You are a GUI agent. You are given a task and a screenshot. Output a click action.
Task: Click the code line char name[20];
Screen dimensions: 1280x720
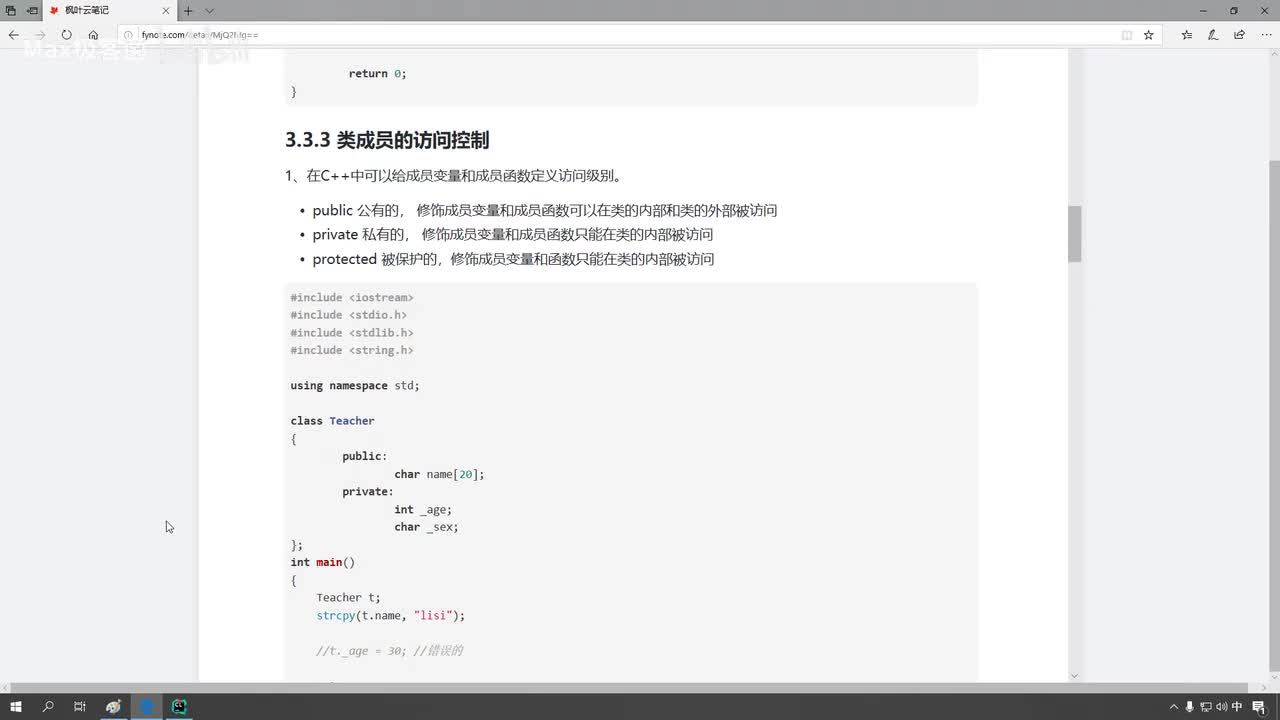pos(439,474)
